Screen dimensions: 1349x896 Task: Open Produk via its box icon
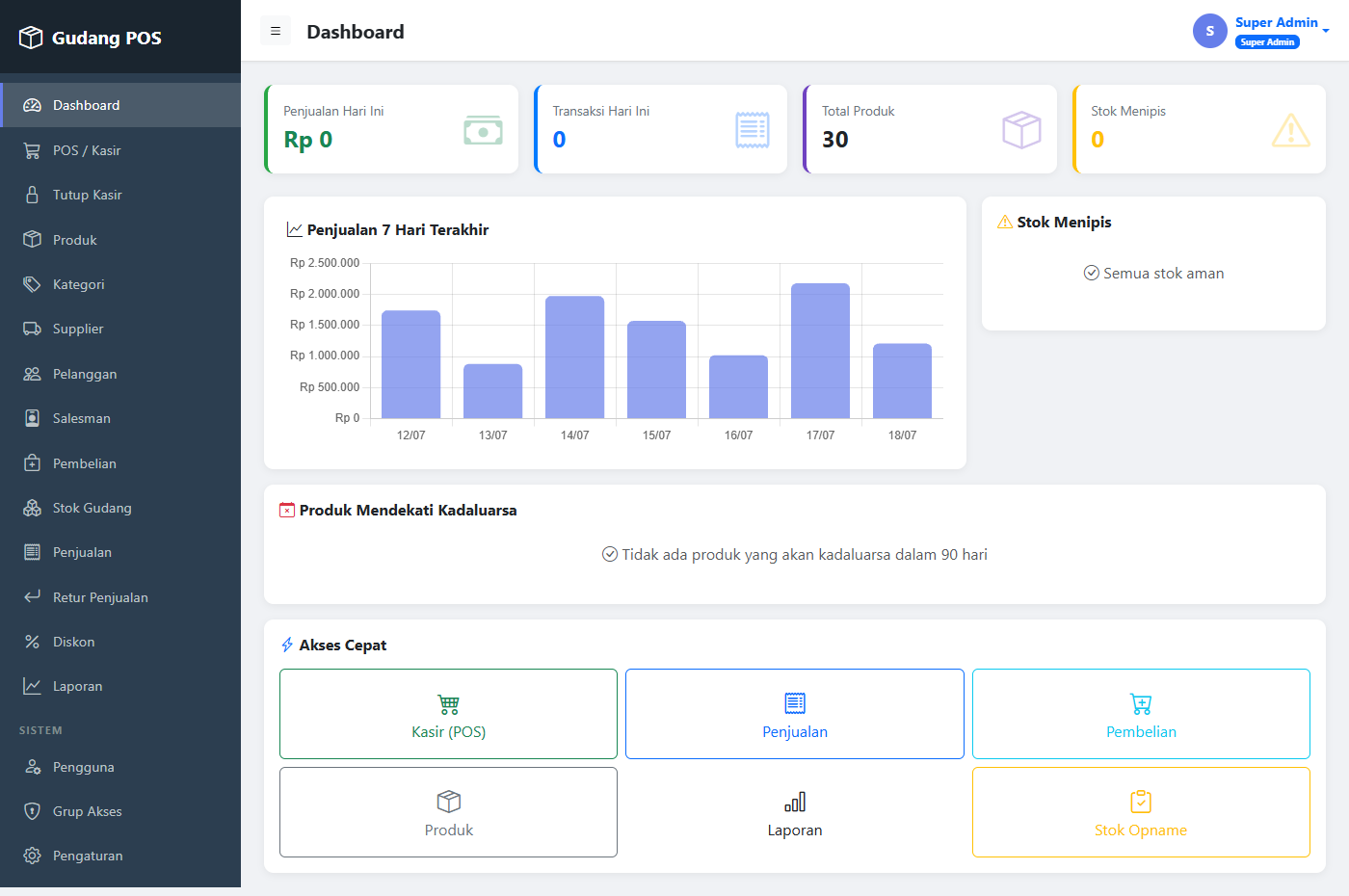click(32, 239)
